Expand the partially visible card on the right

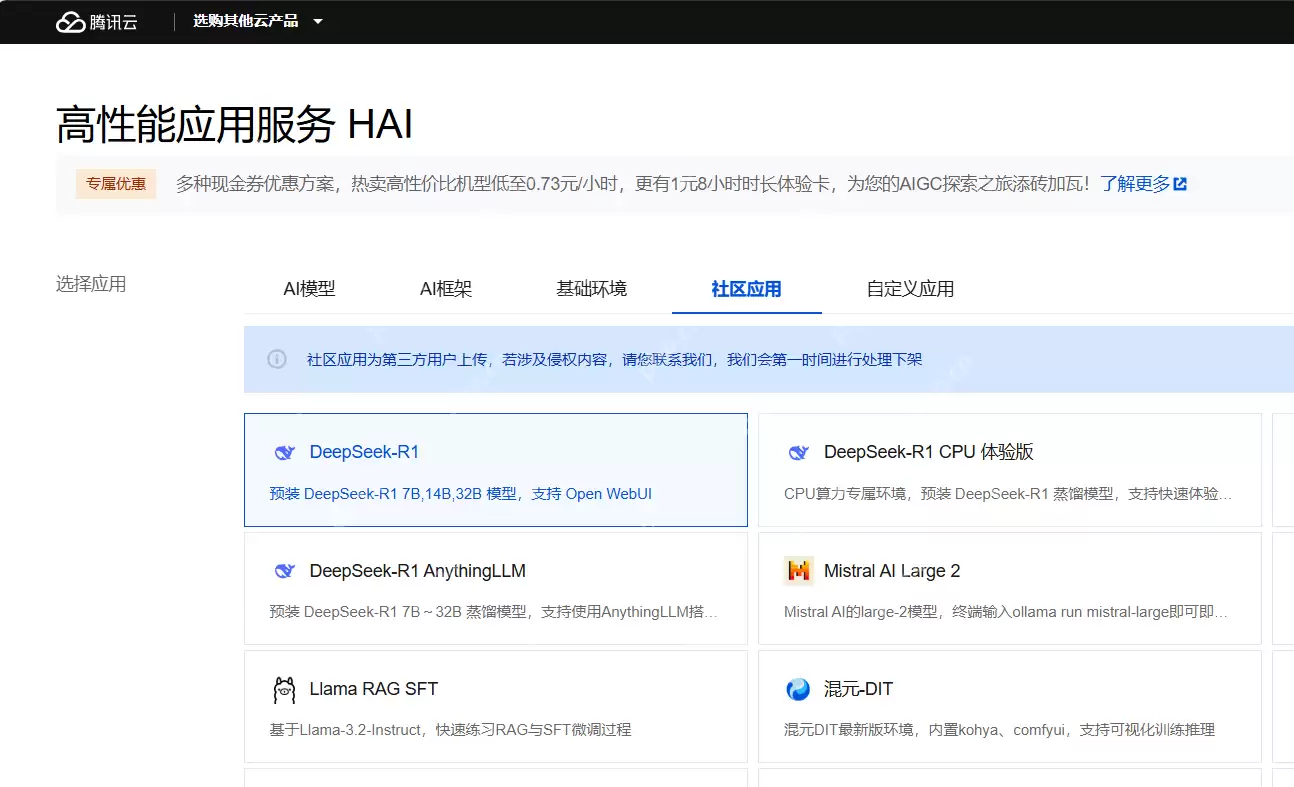pos(1283,470)
